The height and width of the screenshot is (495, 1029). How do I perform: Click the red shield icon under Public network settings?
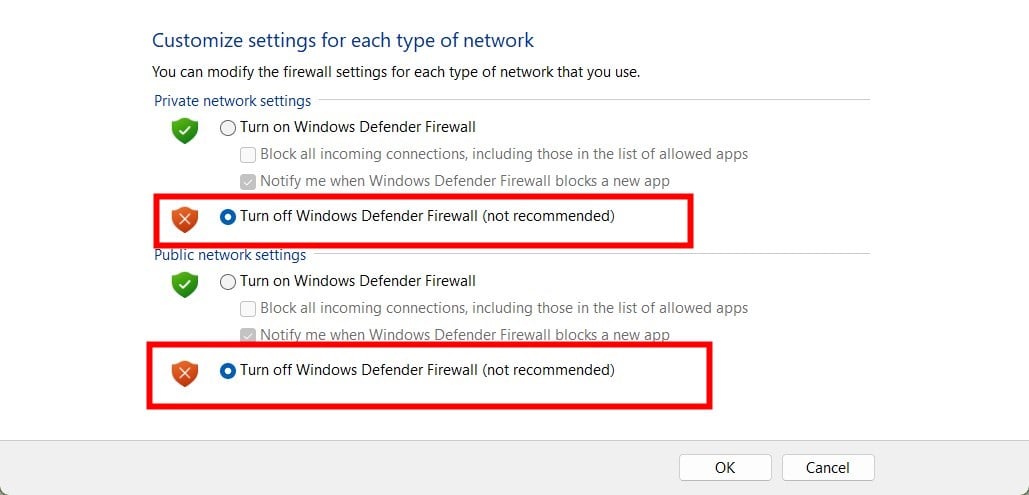pyautogui.click(x=185, y=372)
